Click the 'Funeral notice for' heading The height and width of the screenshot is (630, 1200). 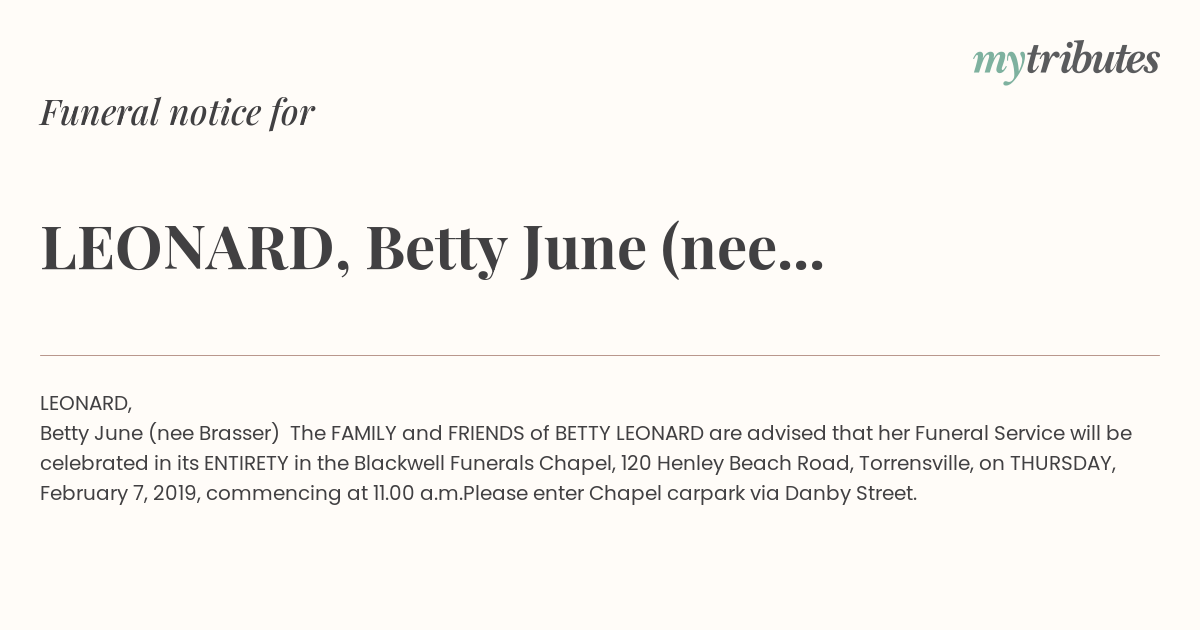[x=177, y=112]
